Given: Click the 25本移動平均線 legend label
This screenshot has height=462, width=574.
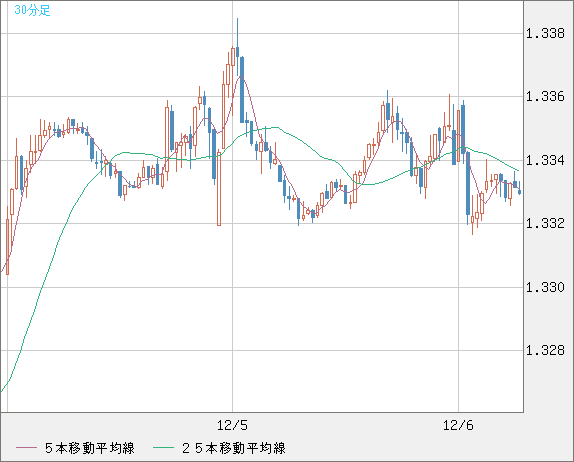Looking at the screenshot, I should 234,448.
